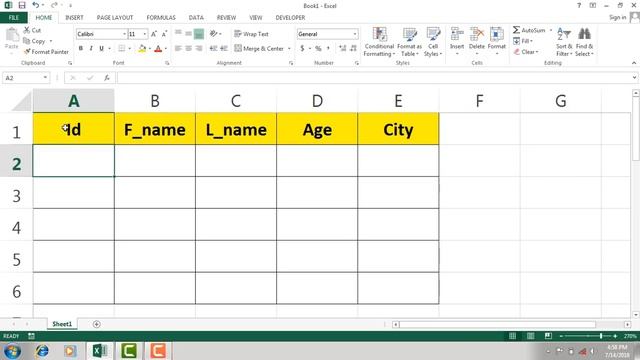Open the Cell Styles gallery
640x360 pixels.
tap(433, 42)
